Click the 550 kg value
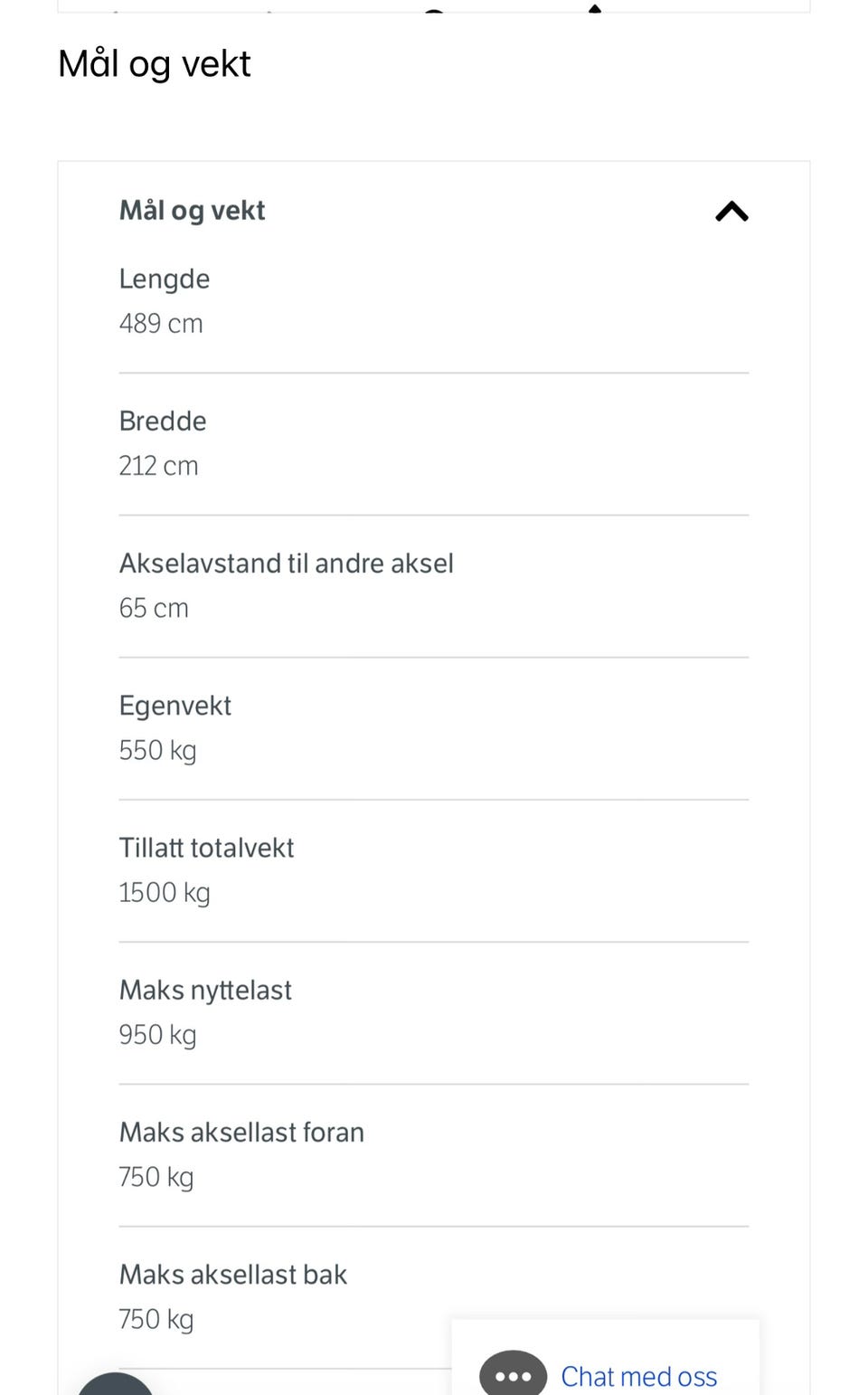Screen dimensions: 868x1395 pos(157,750)
